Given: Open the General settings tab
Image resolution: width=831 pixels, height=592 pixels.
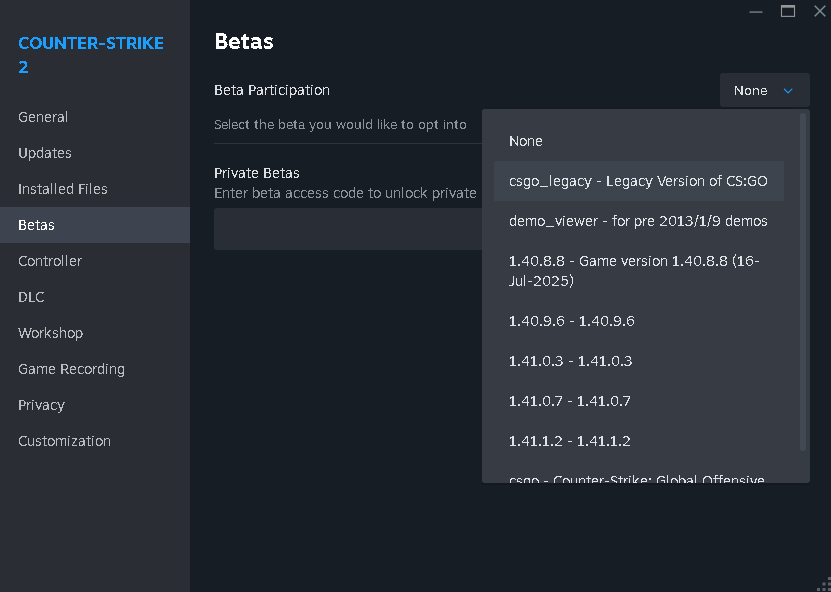Looking at the screenshot, I should 43,117.
